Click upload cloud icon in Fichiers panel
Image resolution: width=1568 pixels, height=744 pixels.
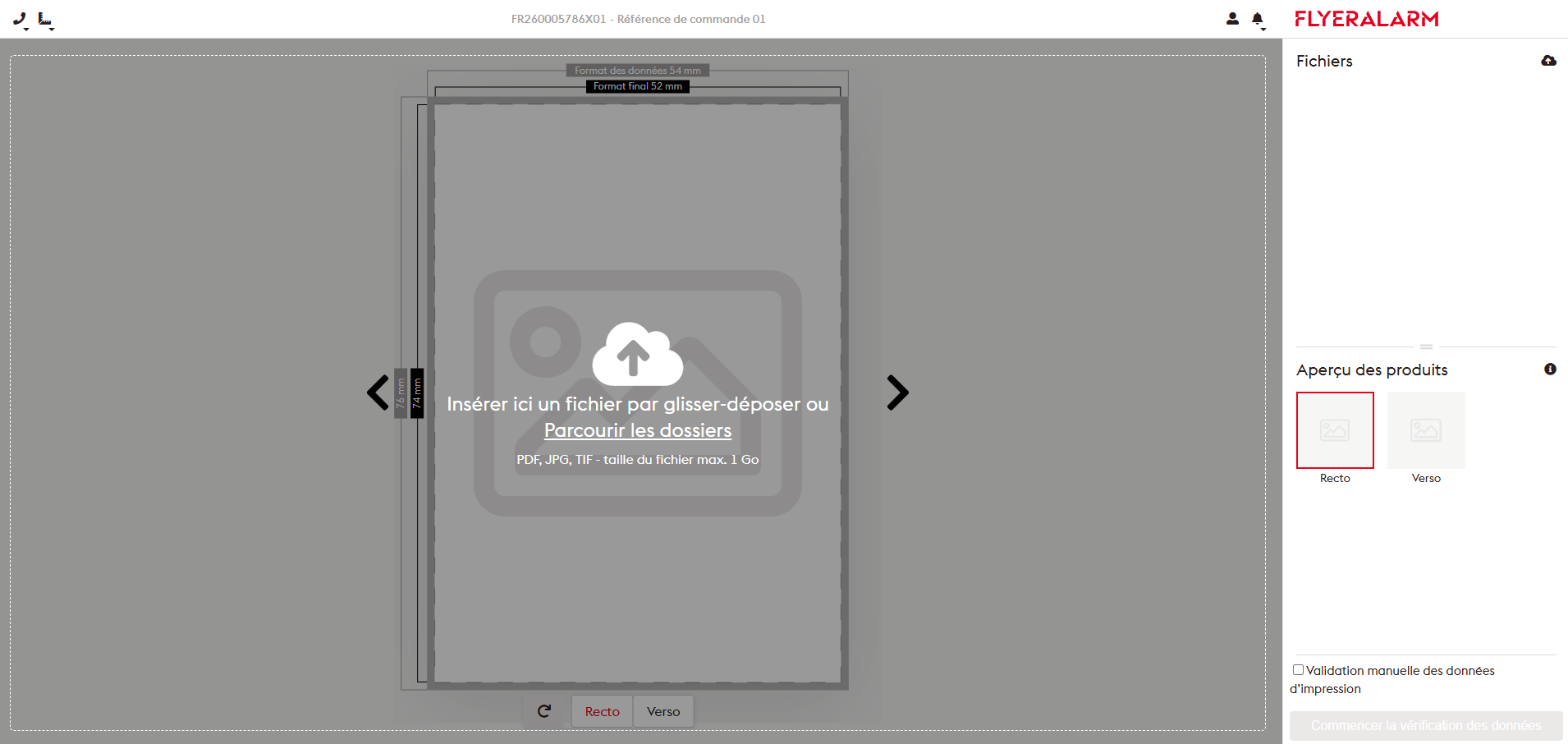tap(1548, 61)
